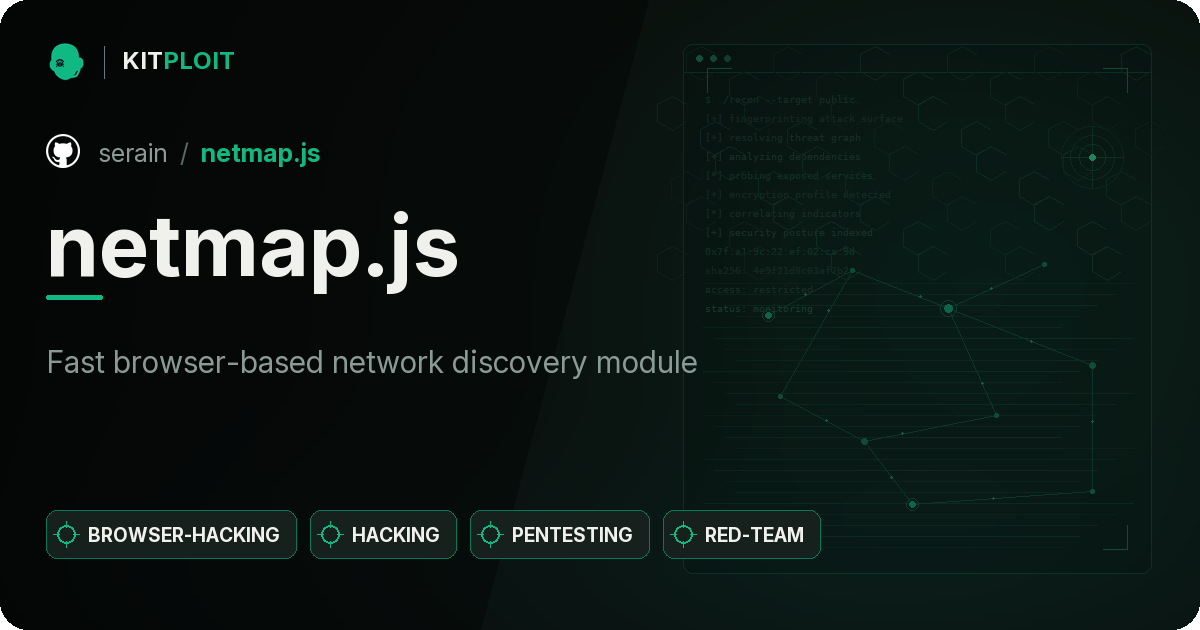
Task: Click the radar target icon in terminal illustration
Action: pyautogui.click(x=1092, y=157)
